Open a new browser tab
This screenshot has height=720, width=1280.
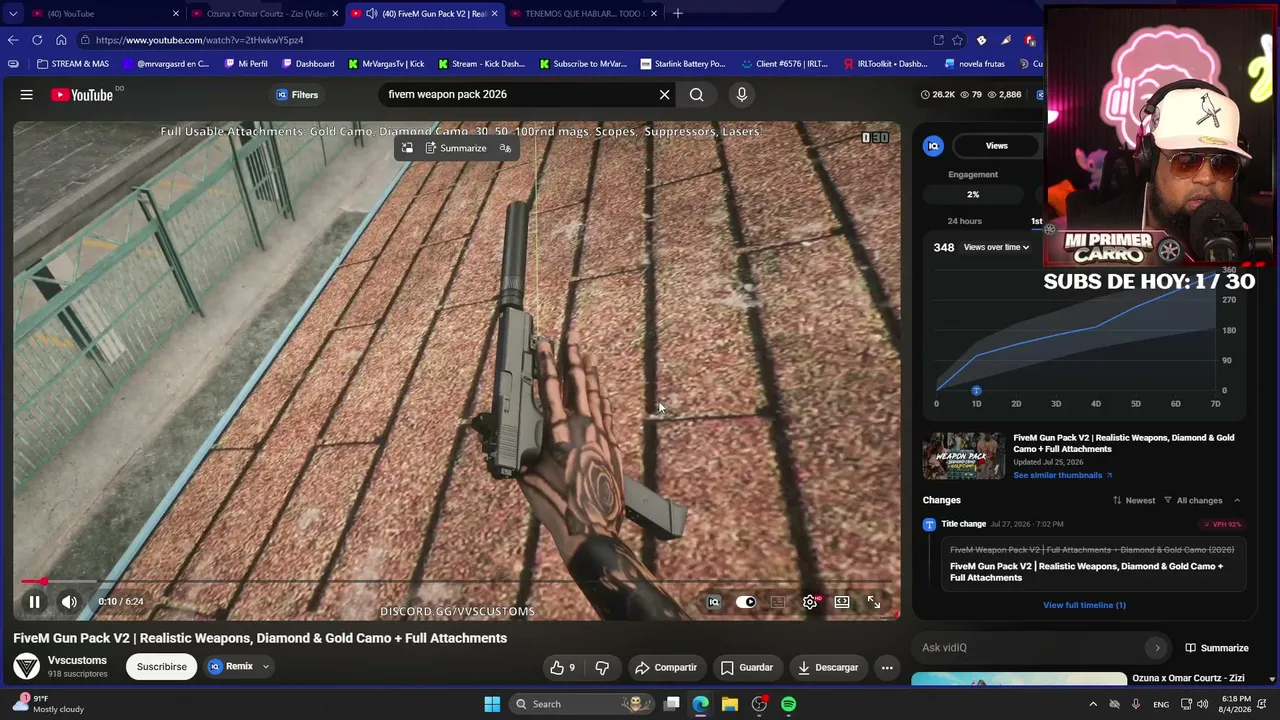tap(678, 14)
